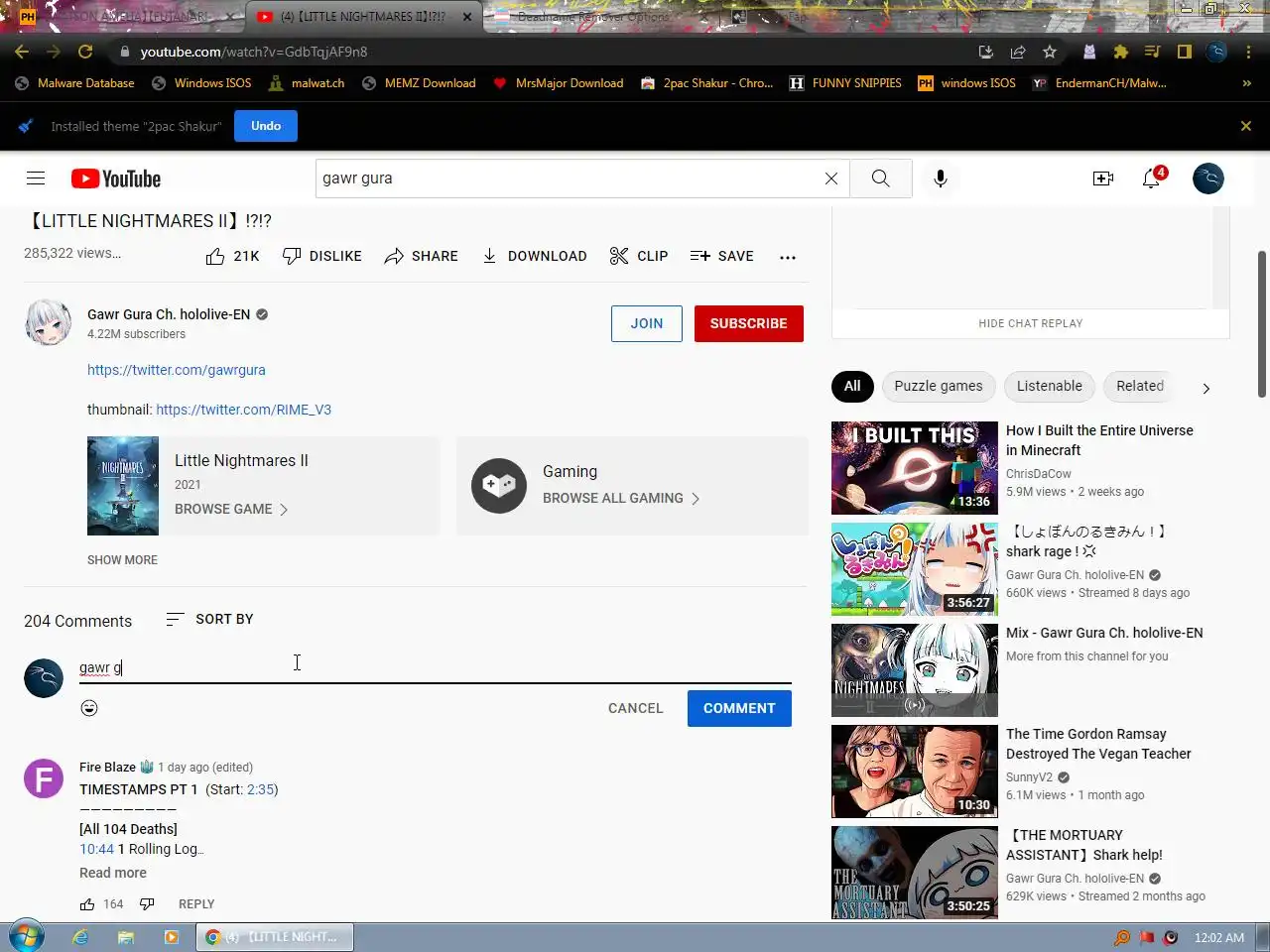
Task: Expand the description with Show More
Action: (122, 560)
